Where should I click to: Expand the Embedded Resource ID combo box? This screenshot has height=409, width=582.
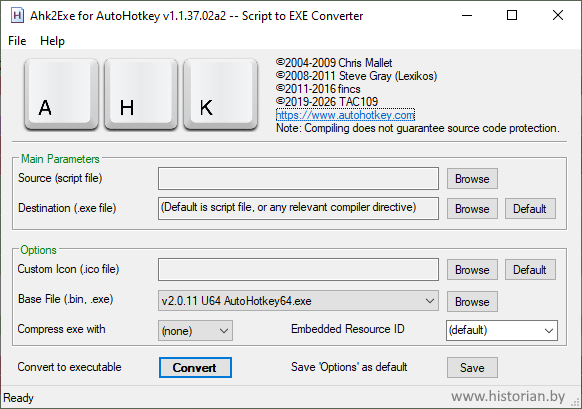point(501,330)
